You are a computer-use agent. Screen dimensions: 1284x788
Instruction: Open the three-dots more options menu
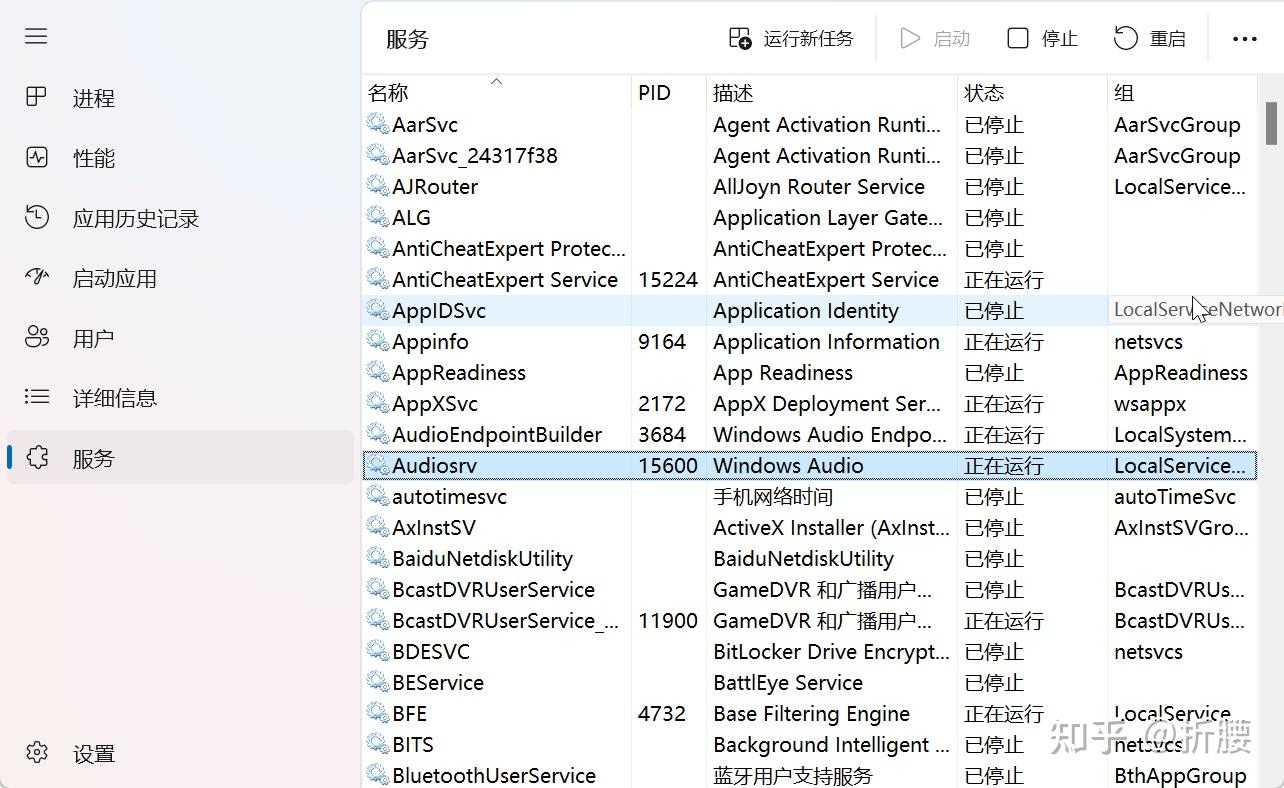point(1244,39)
